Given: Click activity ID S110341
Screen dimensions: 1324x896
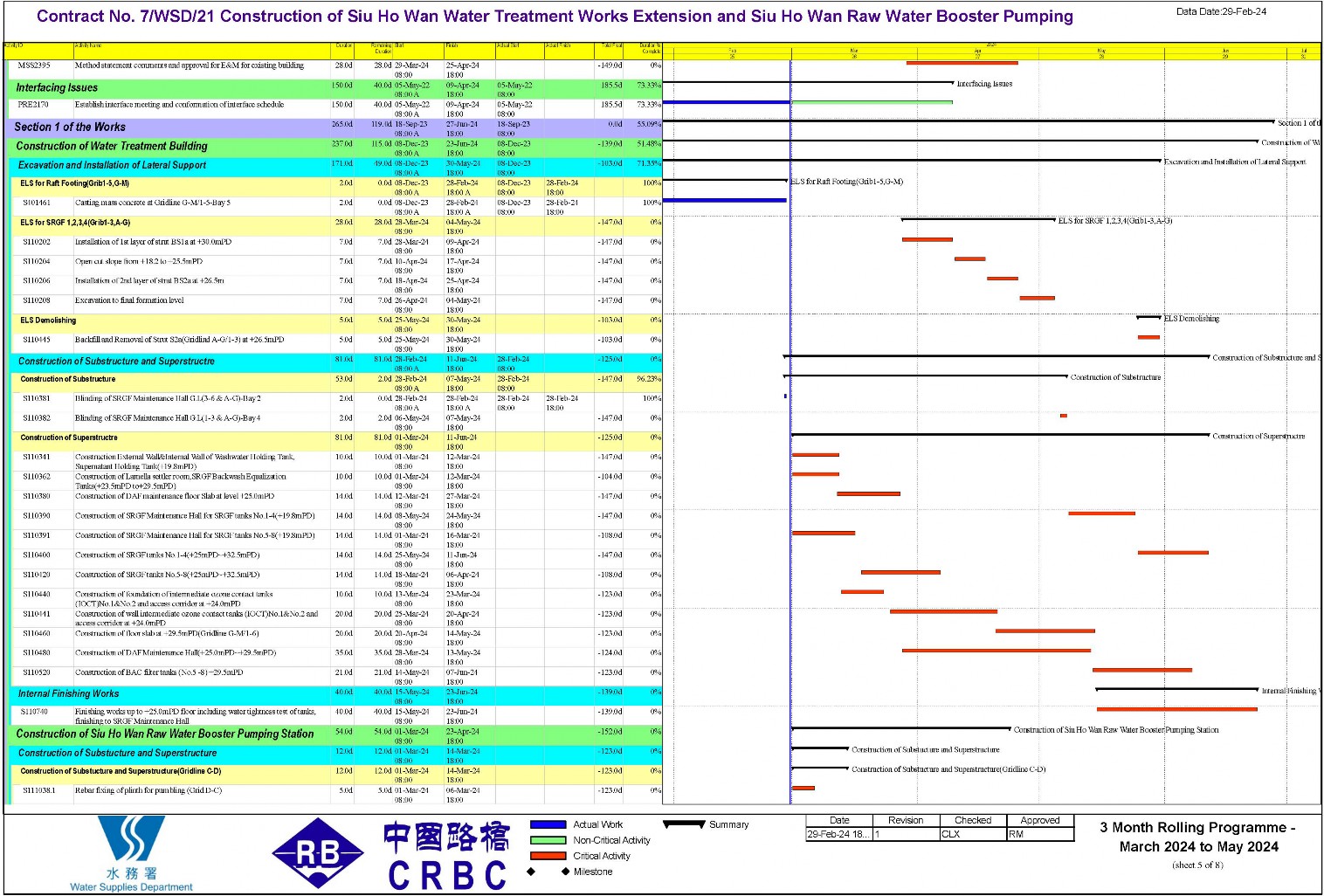Looking at the screenshot, I should pyautogui.click(x=37, y=457).
